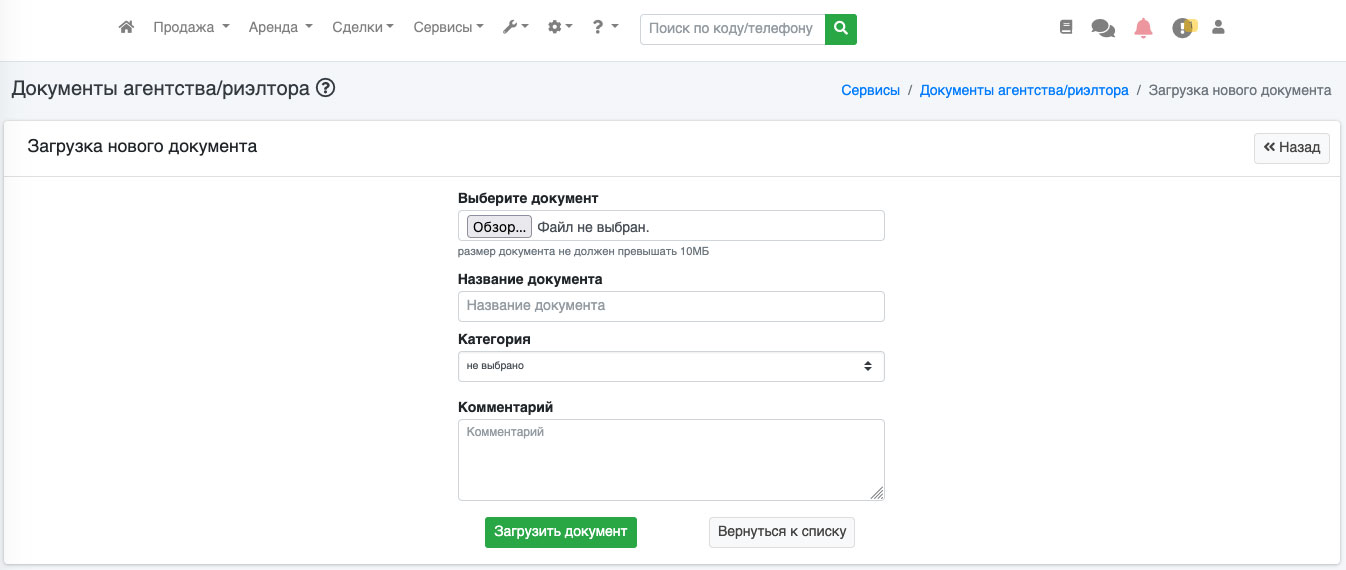
Task: Click the Название документа input field
Action: (671, 306)
